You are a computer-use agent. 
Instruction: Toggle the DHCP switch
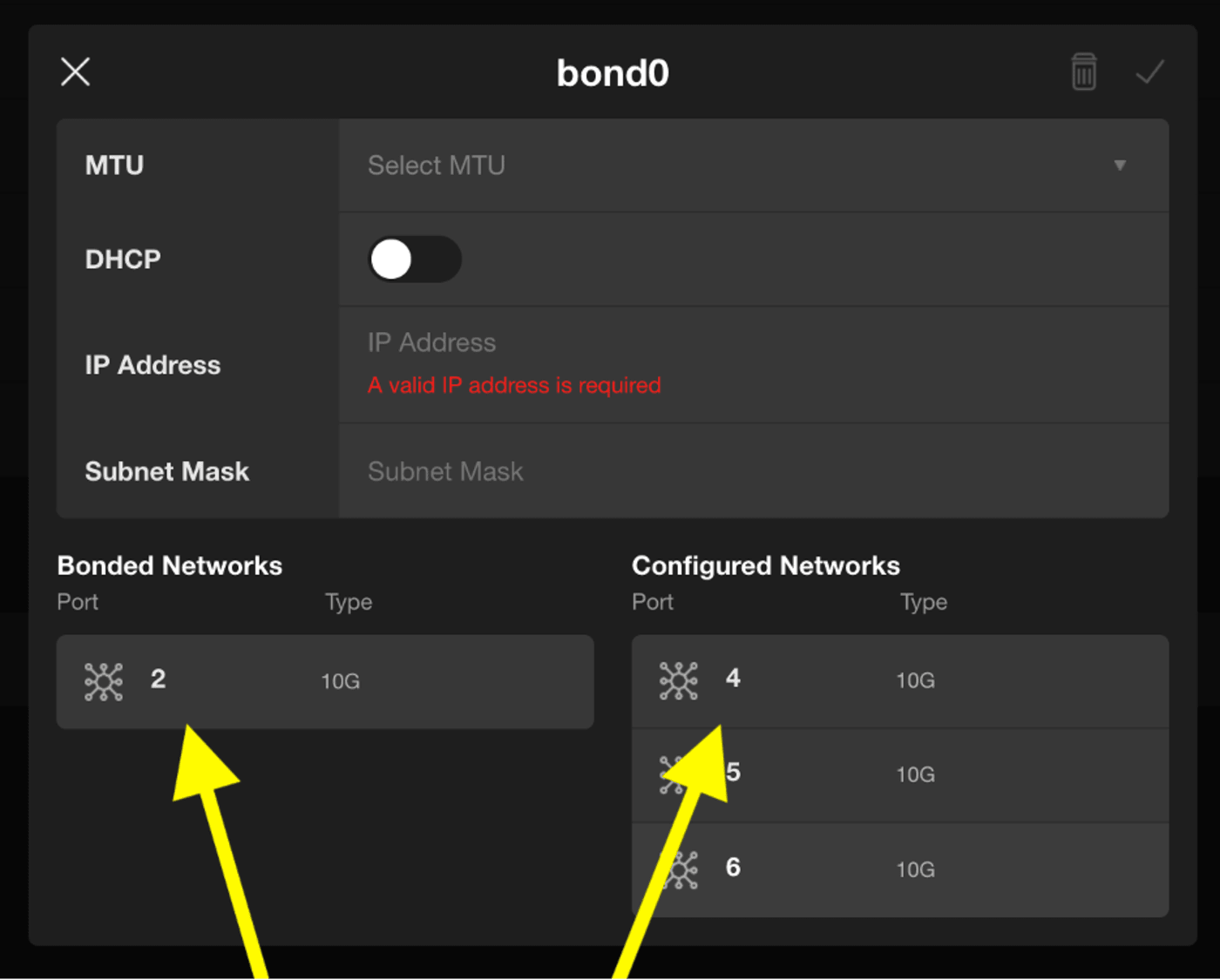coord(414,259)
